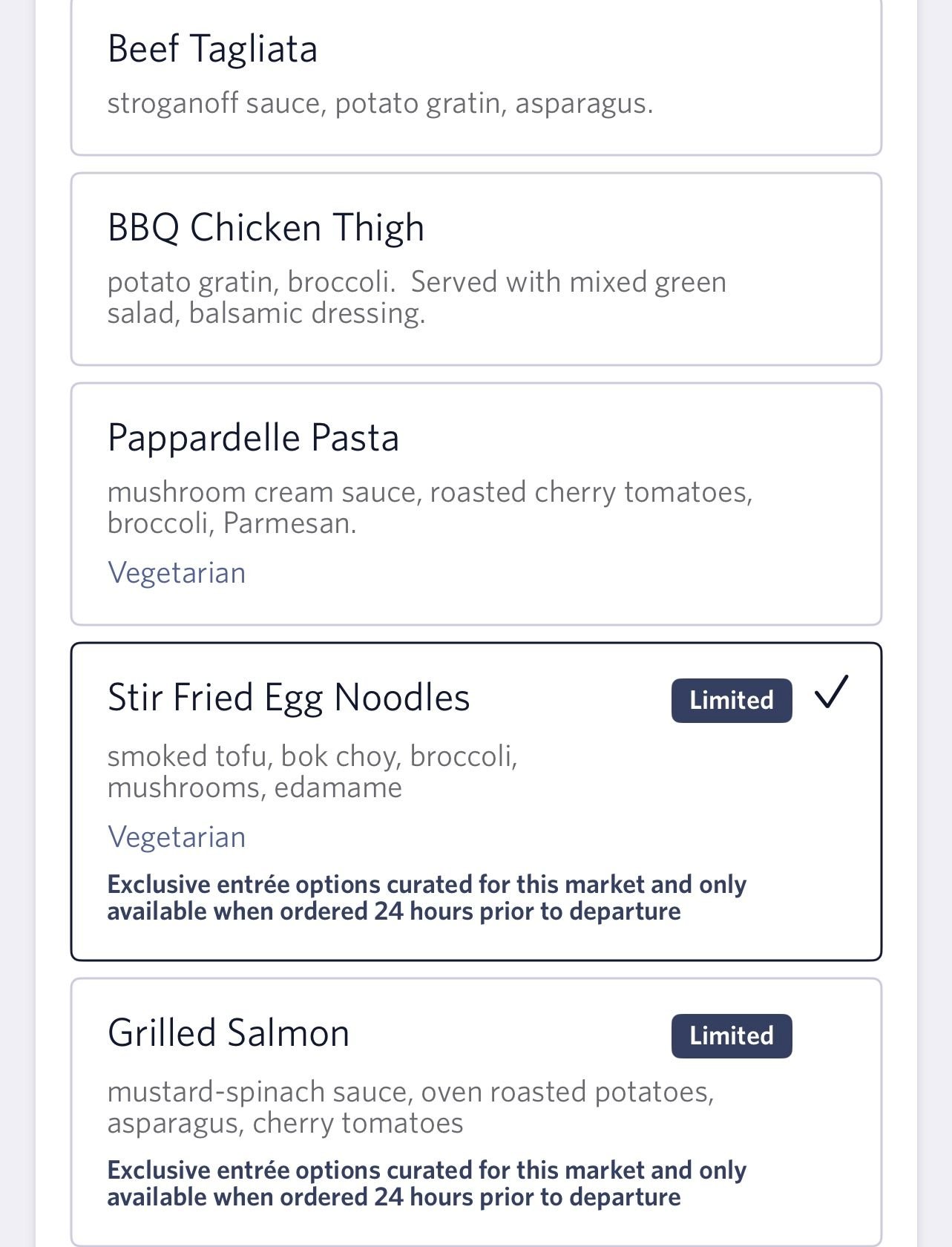
Task: Tap the 24-hour exclusive note under Stir Fried Egg Noodles
Action: tap(426, 898)
